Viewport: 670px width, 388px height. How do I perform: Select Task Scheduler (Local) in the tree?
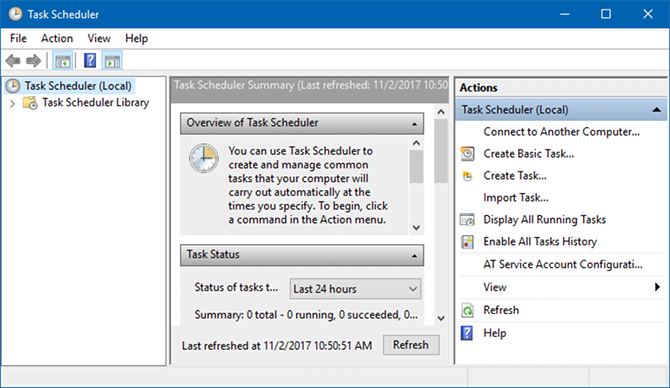(x=78, y=86)
